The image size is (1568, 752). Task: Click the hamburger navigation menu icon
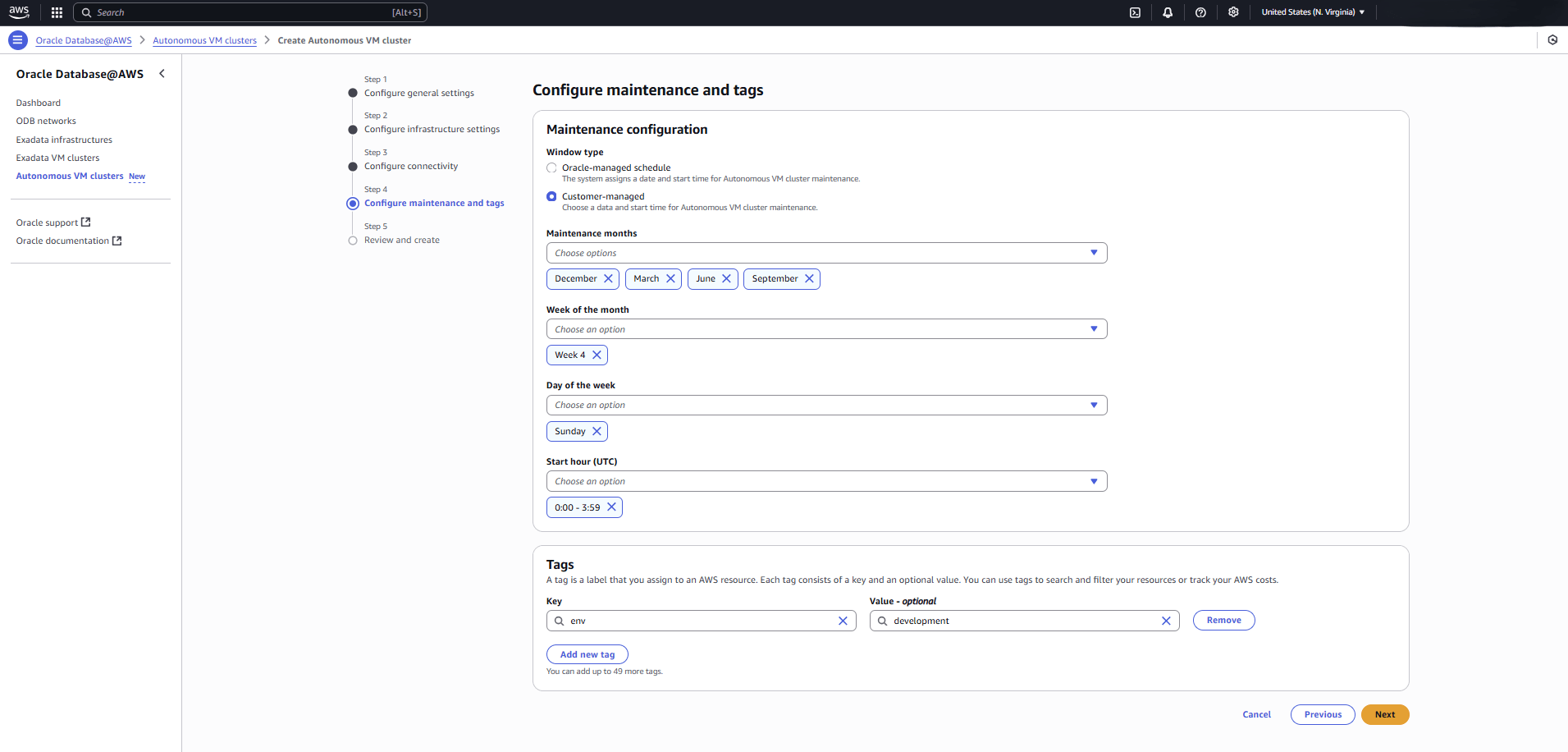[x=17, y=39]
